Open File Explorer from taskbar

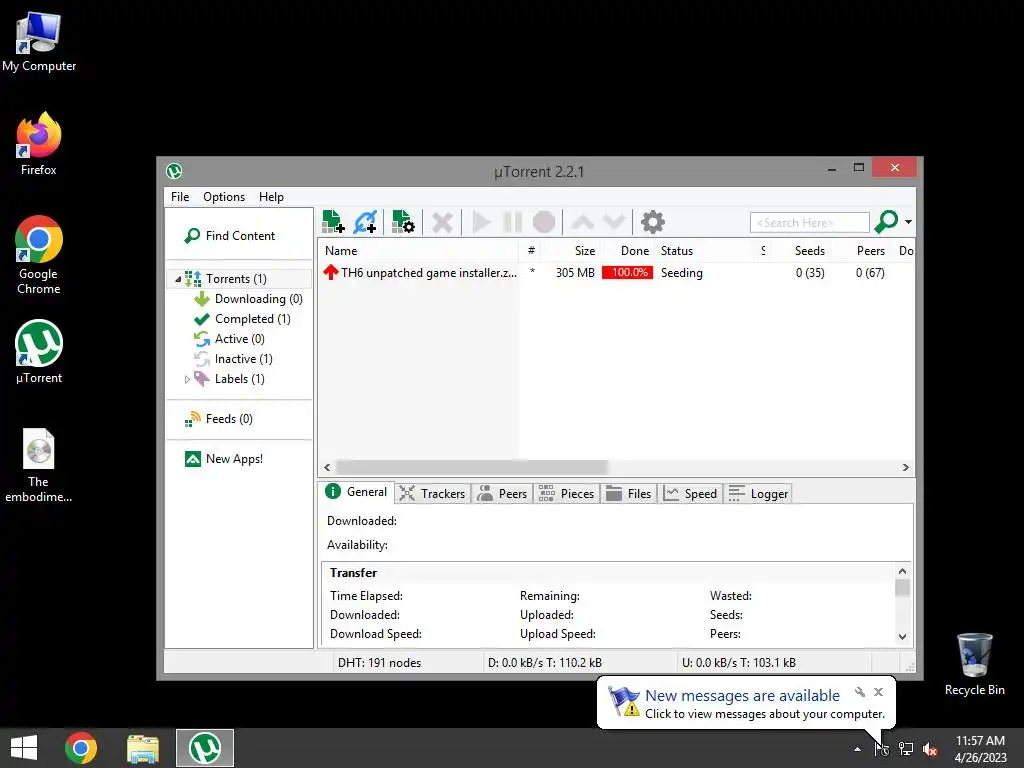pos(143,748)
